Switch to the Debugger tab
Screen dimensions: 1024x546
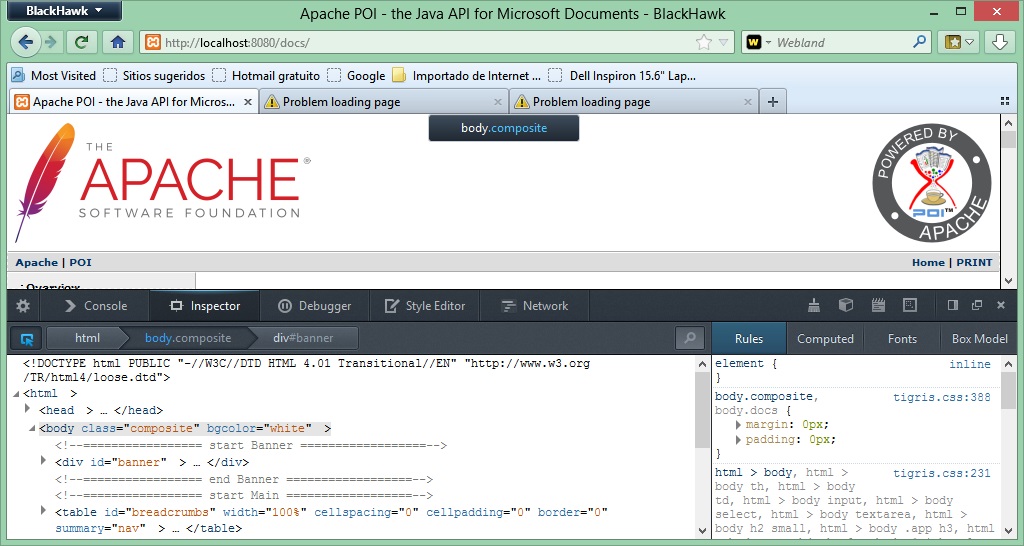315,306
